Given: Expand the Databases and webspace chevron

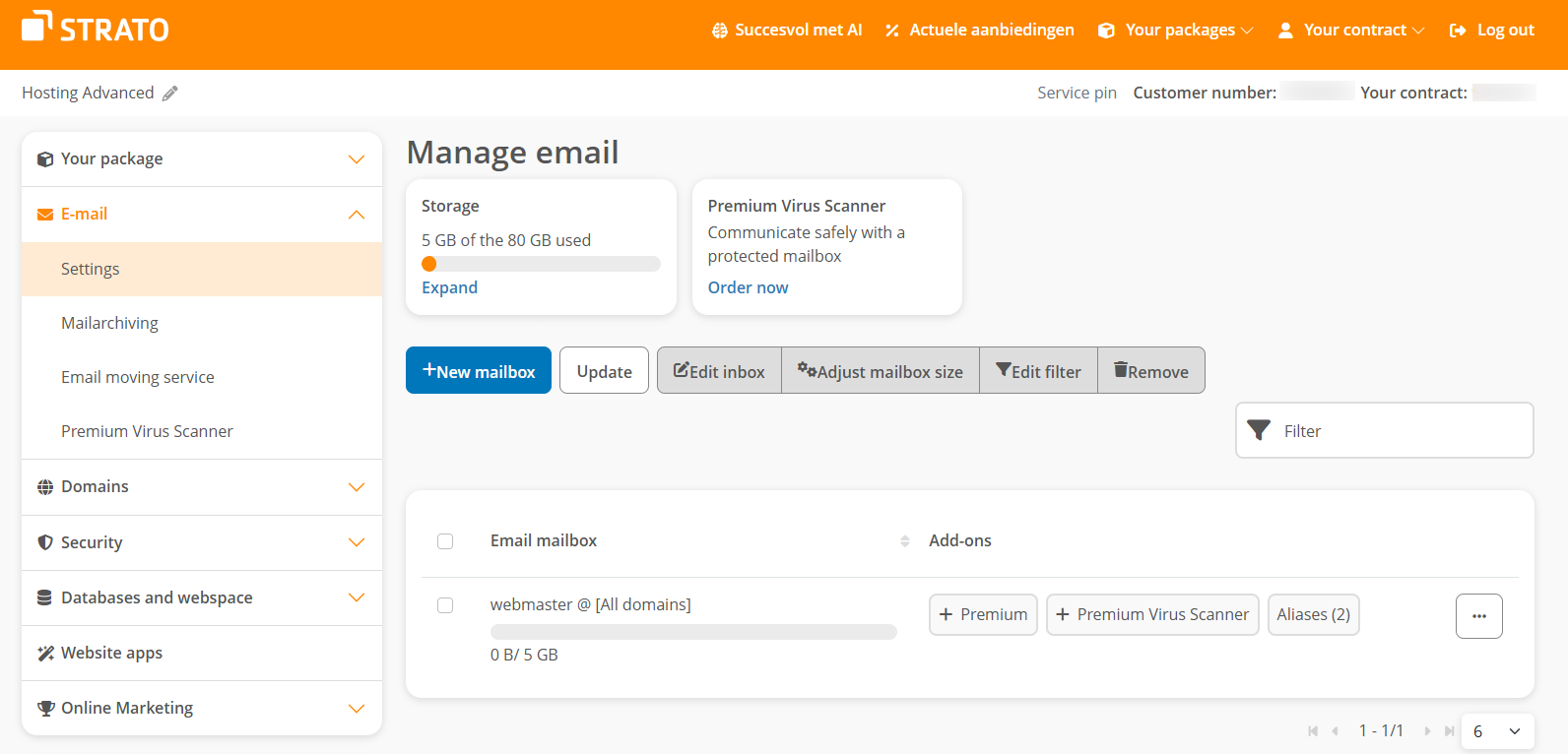Looking at the screenshot, I should (x=357, y=597).
